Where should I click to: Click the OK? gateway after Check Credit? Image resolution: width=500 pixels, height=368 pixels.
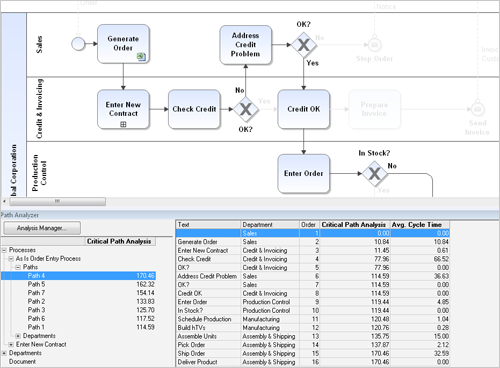click(x=246, y=109)
